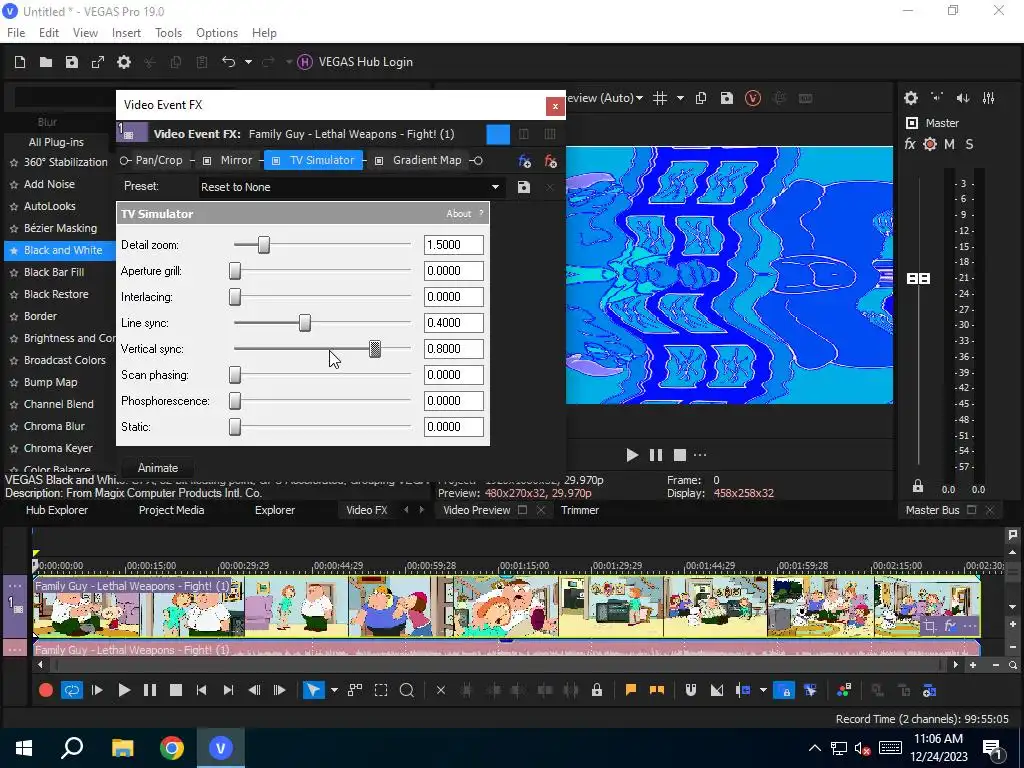
Task: Open Master automation settings icon
Action: click(x=930, y=144)
